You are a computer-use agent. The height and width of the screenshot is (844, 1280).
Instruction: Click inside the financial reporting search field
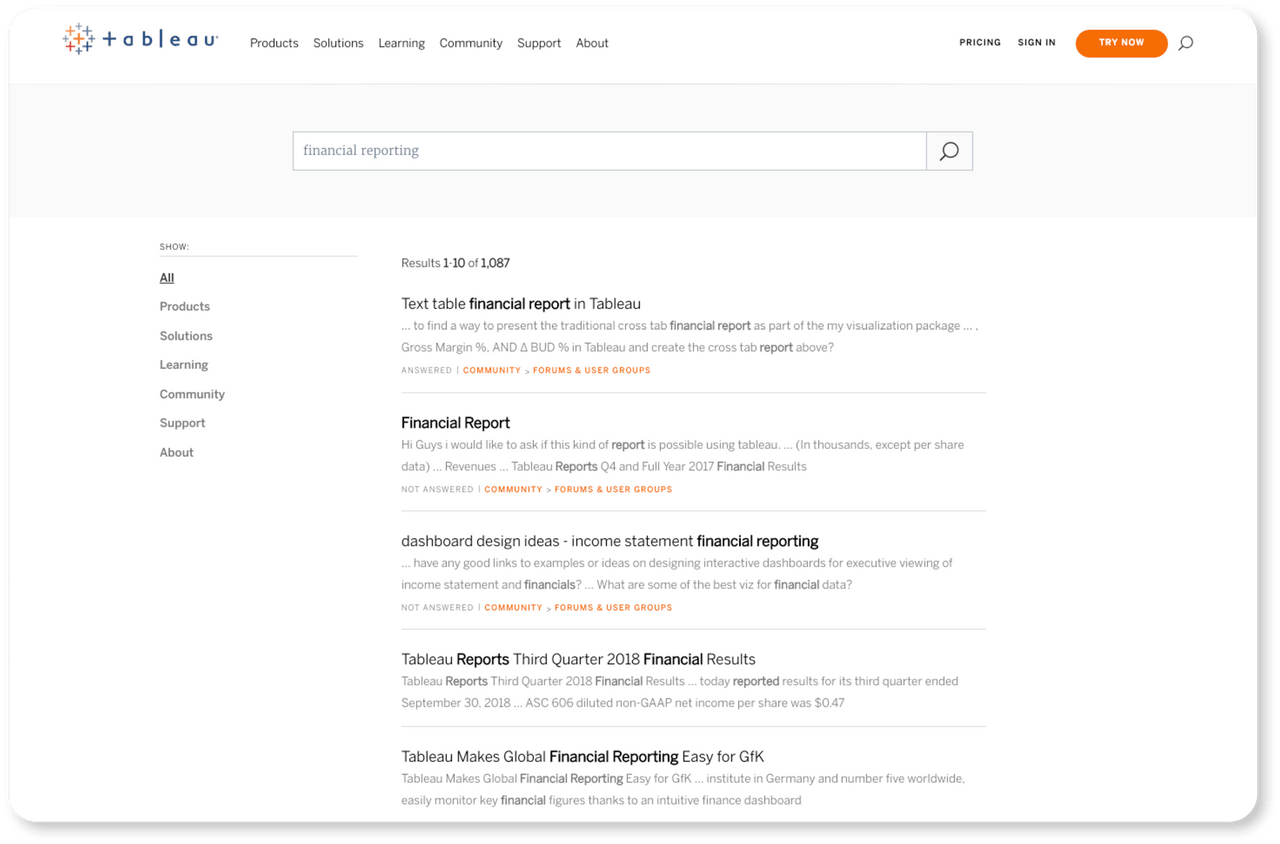(x=609, y=151)
